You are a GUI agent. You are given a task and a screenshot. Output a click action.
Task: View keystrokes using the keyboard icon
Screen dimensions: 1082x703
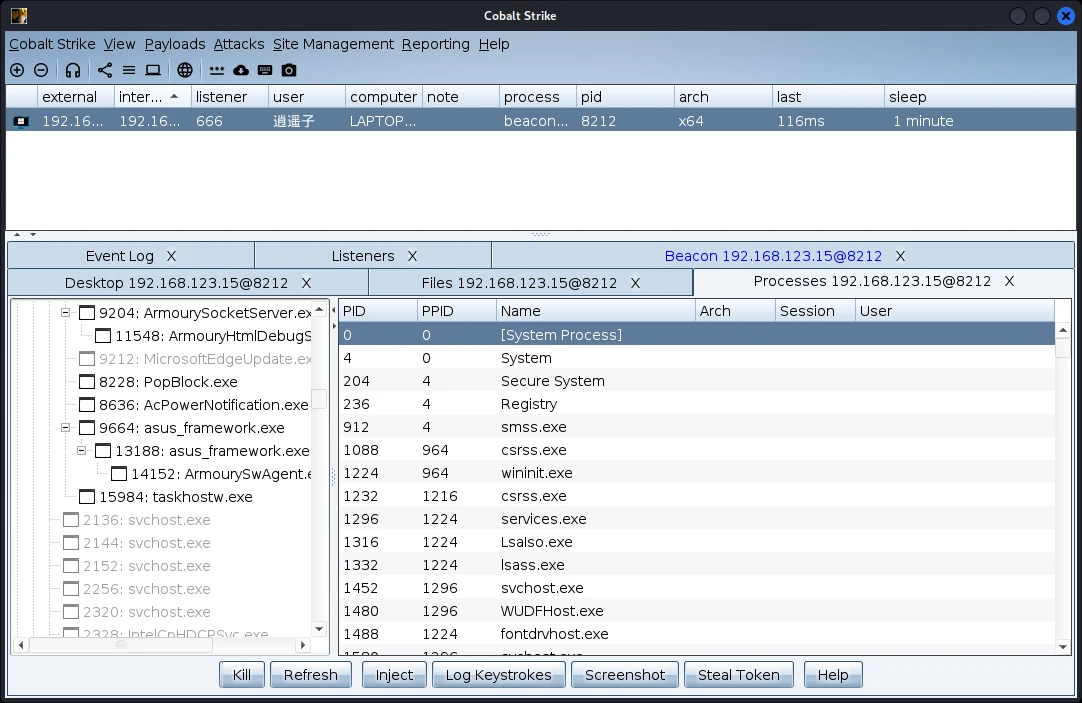265,70
